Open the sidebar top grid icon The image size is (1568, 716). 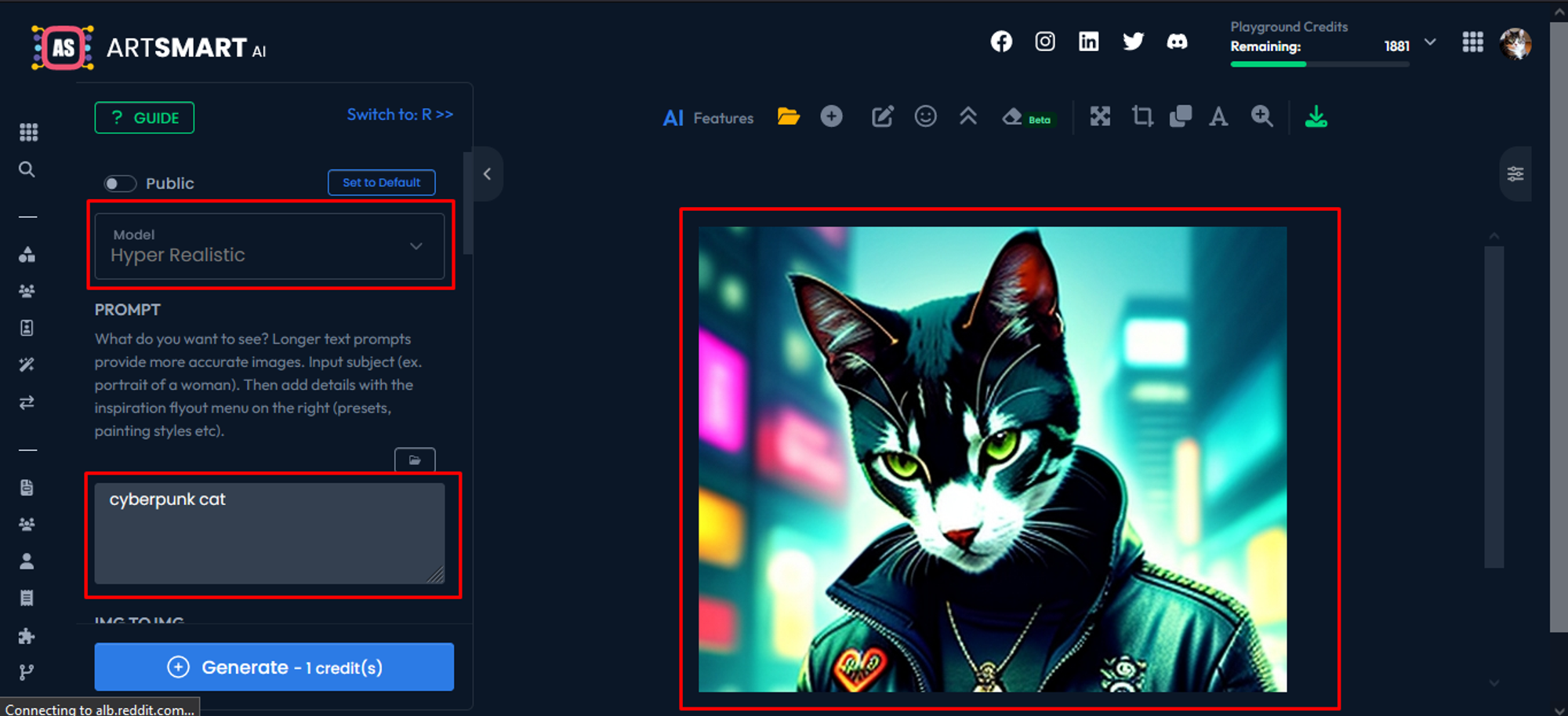coord(28,132)
